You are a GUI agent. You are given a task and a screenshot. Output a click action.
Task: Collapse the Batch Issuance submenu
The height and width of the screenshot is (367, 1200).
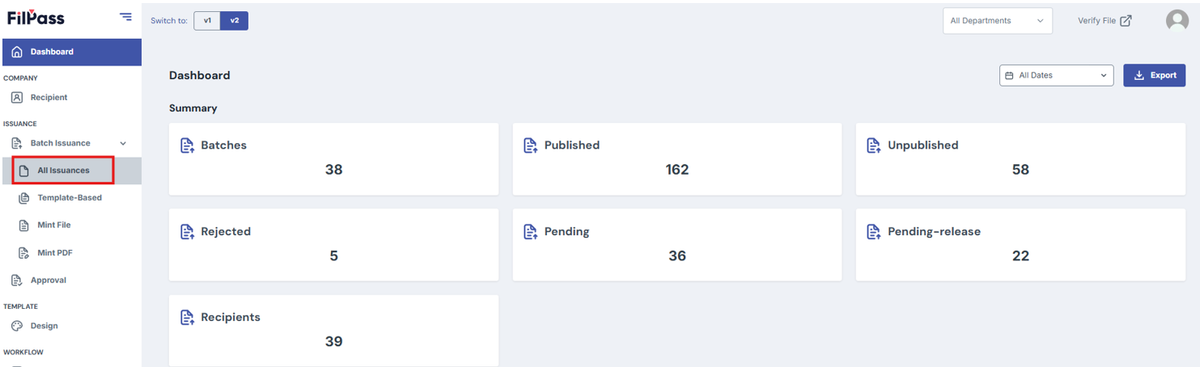coord(123,143)
